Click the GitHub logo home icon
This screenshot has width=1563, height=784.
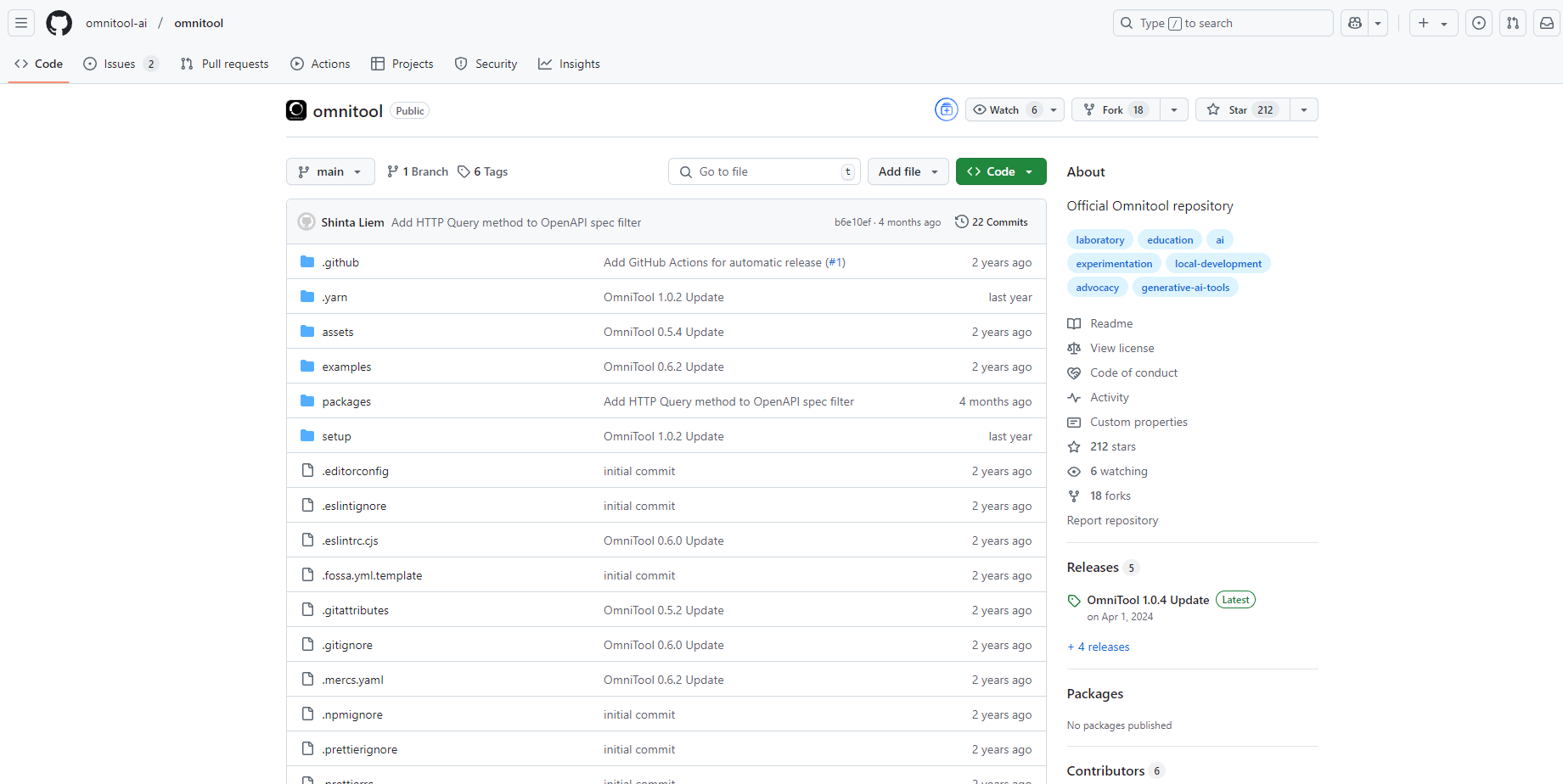[x=59, y=23]
